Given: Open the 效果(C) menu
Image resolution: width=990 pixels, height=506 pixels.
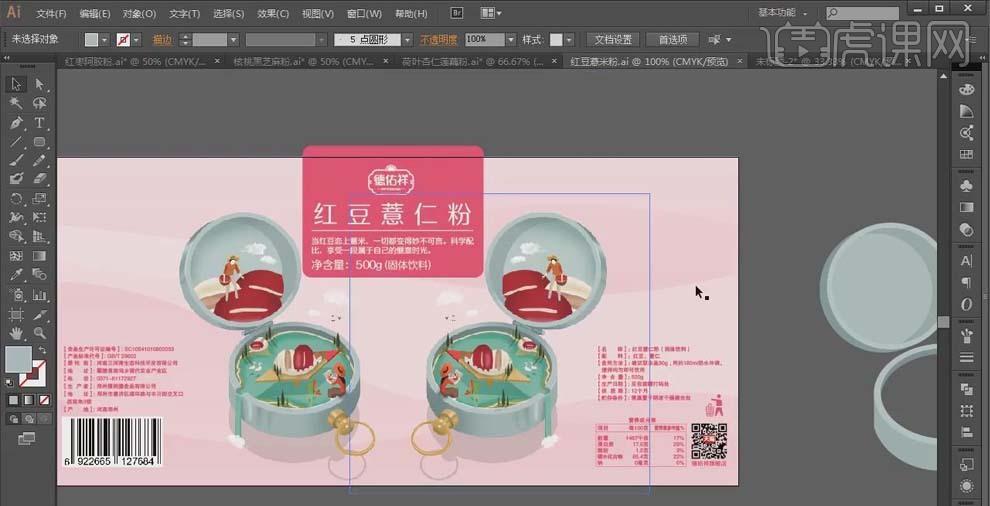Looking at the screenshot, I should 273,13.
